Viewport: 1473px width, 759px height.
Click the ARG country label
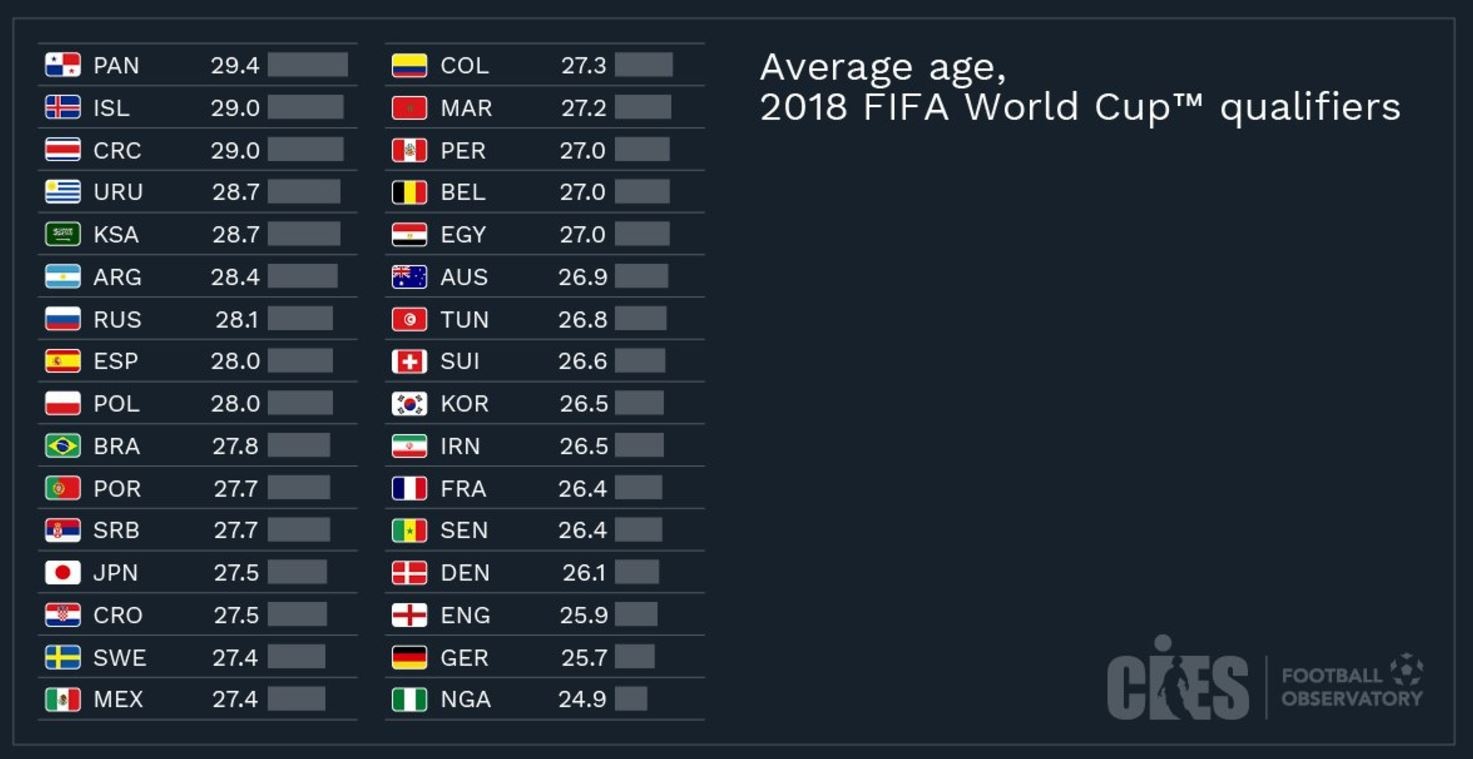[117, 277]
